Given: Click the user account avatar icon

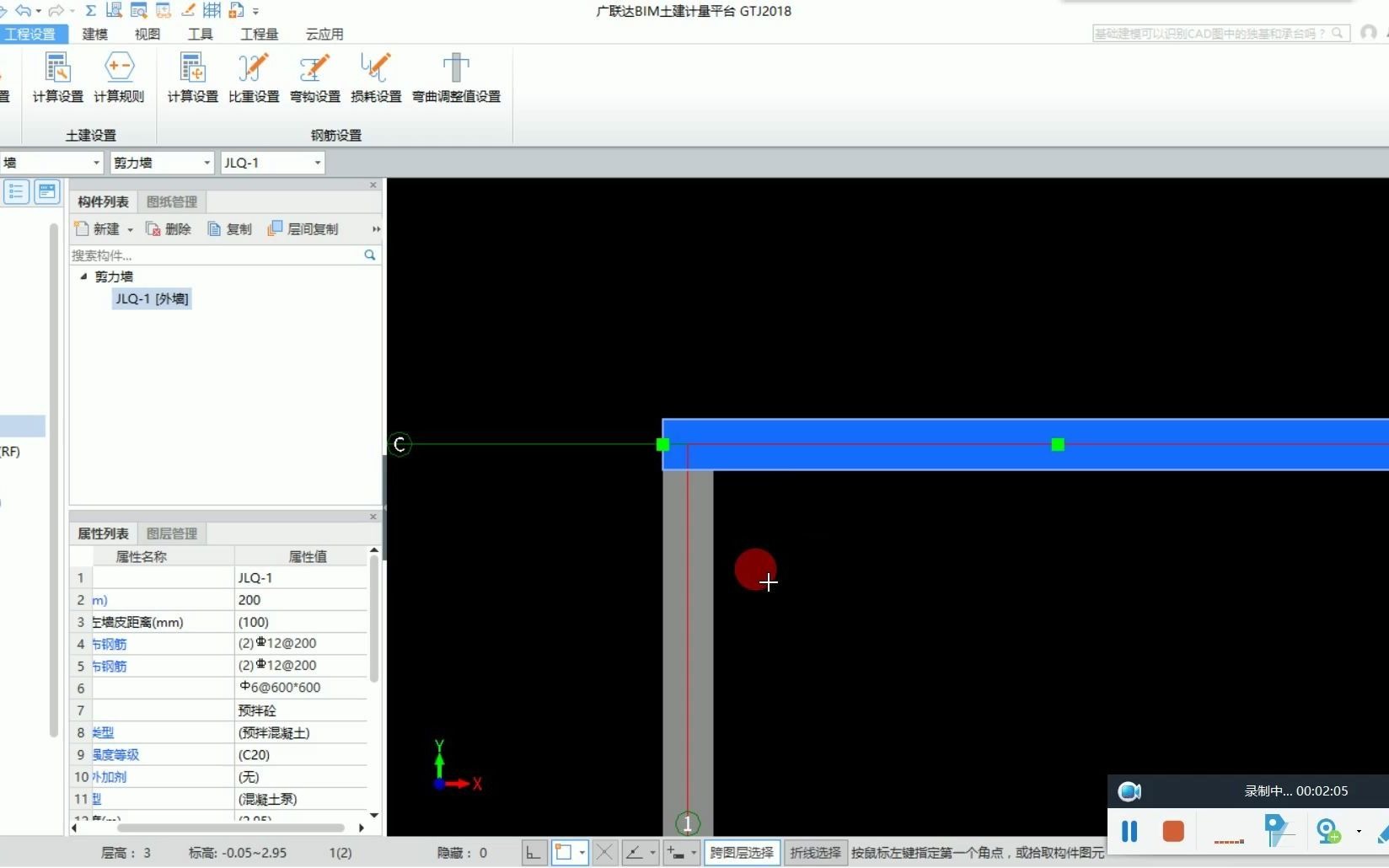Looking at the screenshot, I should coord(1369,33).
